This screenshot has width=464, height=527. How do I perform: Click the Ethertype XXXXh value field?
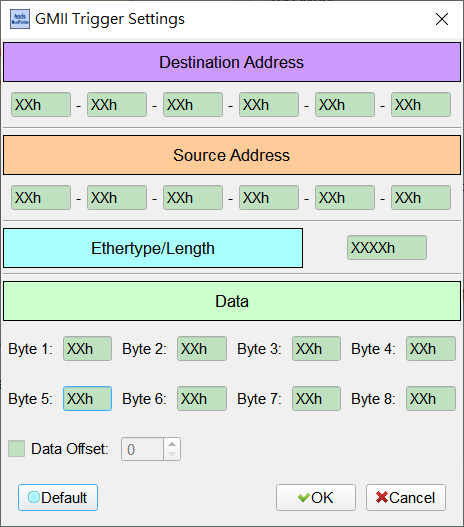click(x=387, y=248)
